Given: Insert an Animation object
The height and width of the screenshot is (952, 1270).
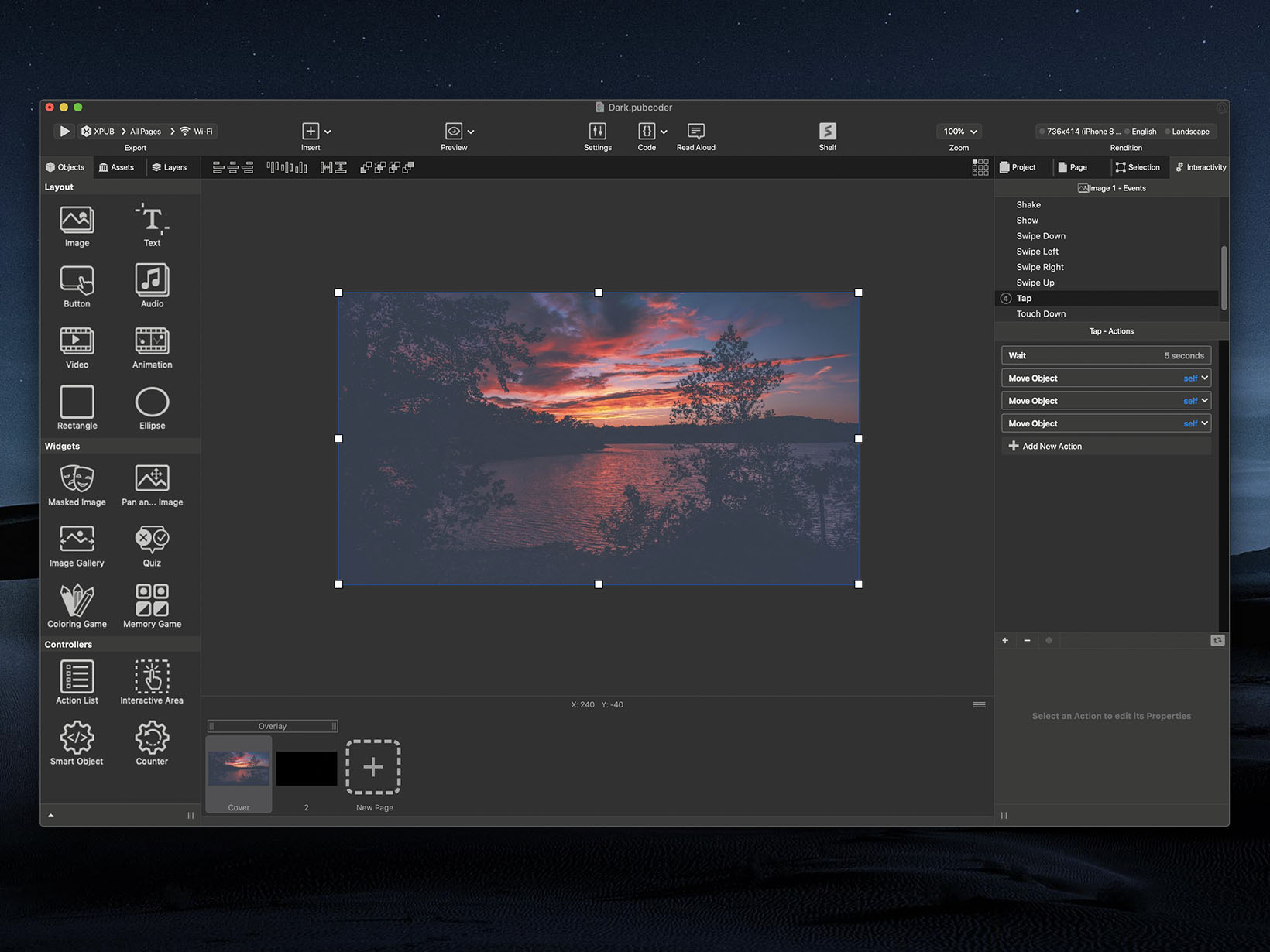Looking at the screenshot, I should click(x=152, y=342).
